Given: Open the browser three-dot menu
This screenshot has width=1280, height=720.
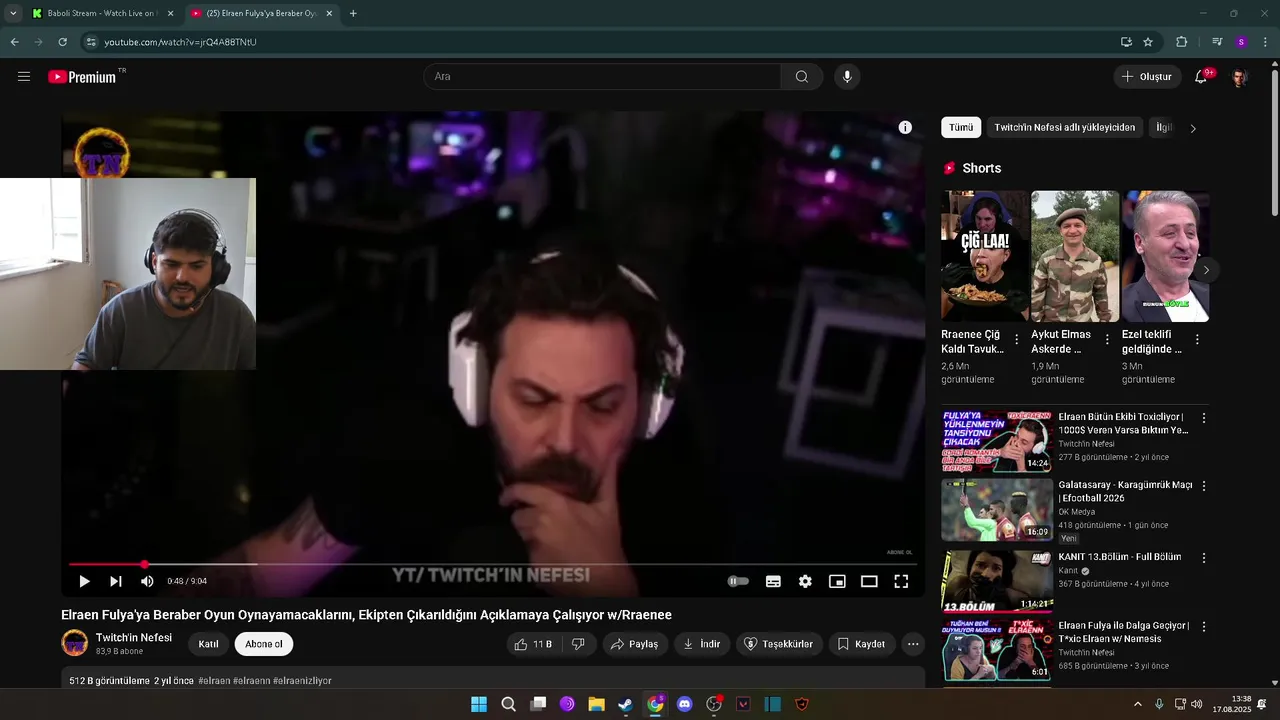Looking at the screenshot, I should click(1266, 42).
